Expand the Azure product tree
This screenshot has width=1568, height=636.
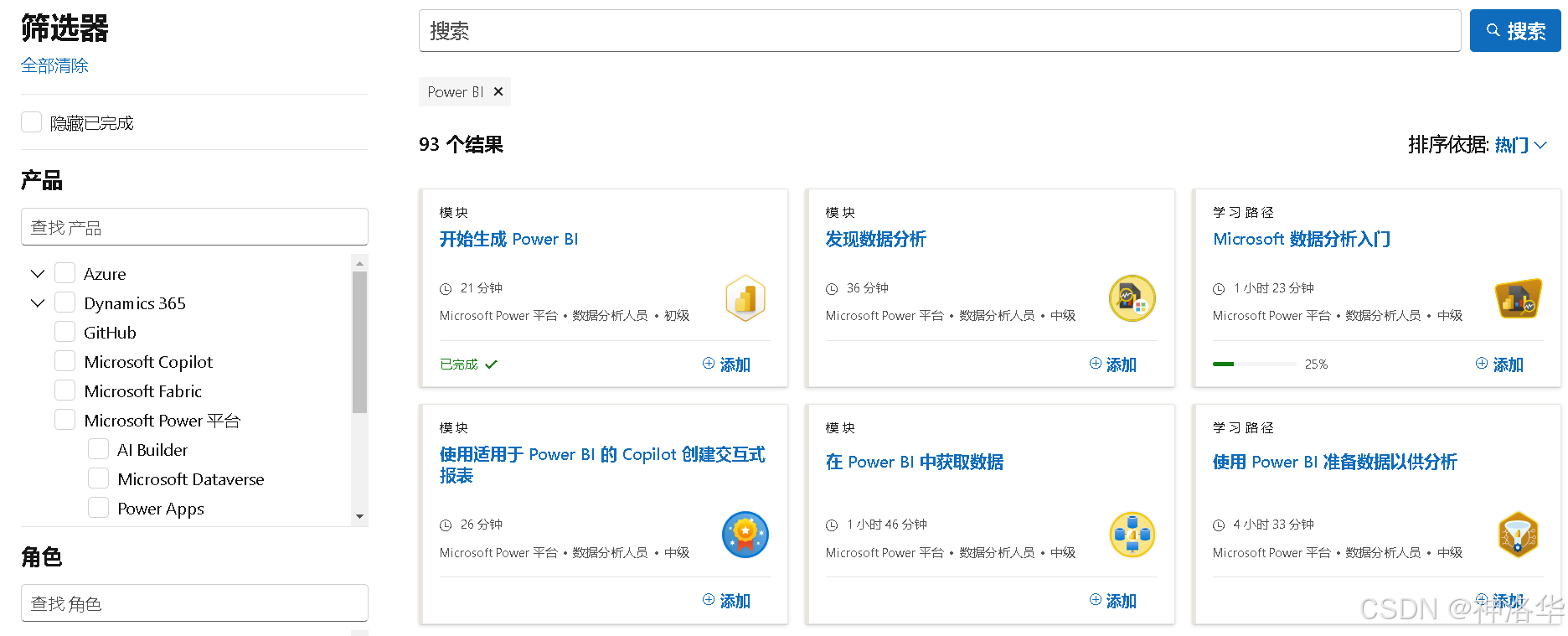[x=37, y=273]
